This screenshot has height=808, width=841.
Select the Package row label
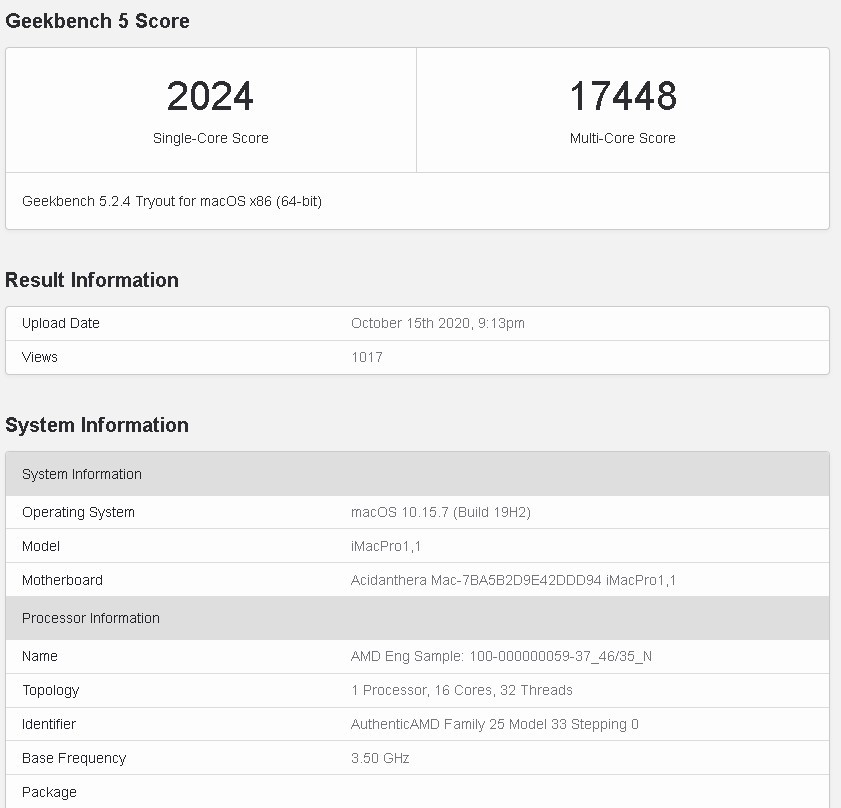point(49,792)
